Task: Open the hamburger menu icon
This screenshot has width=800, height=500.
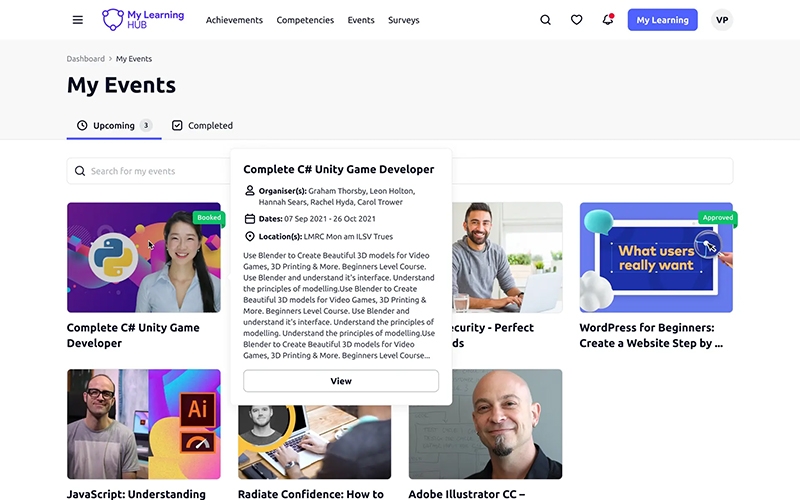Action: point(78,20)
